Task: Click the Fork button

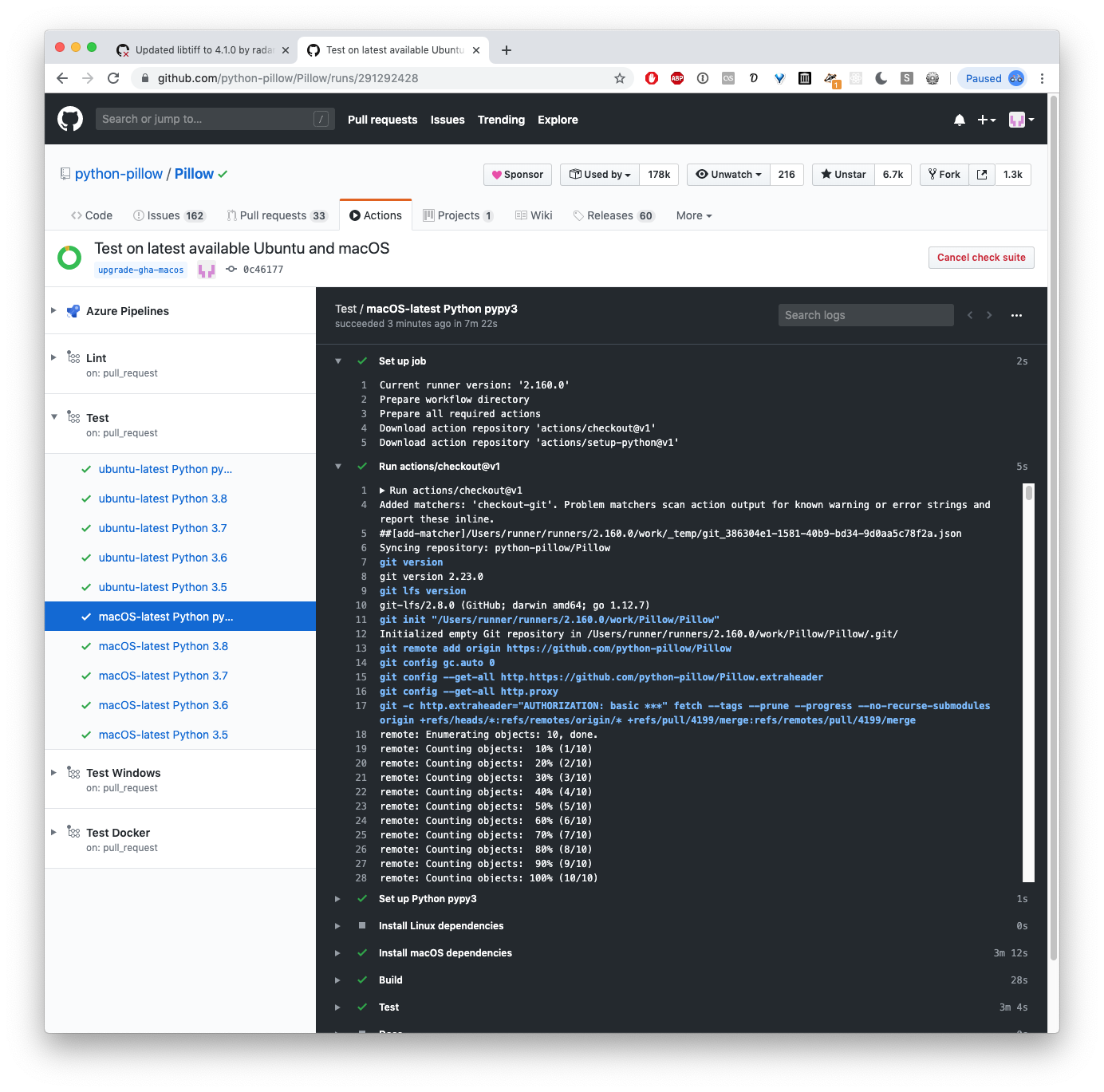Action: [x=944, y=175]
